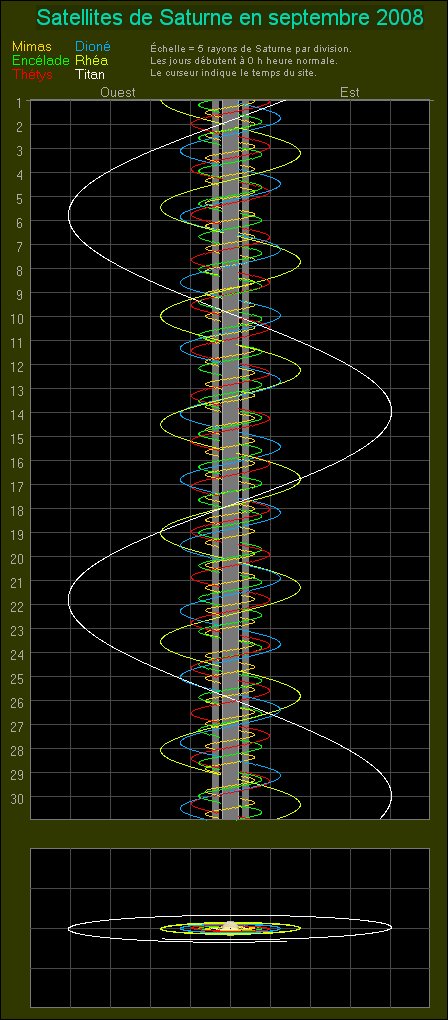This screenshot has width=448, height=1020.
Task: Click the Est direction label
Action: (350, 92)
